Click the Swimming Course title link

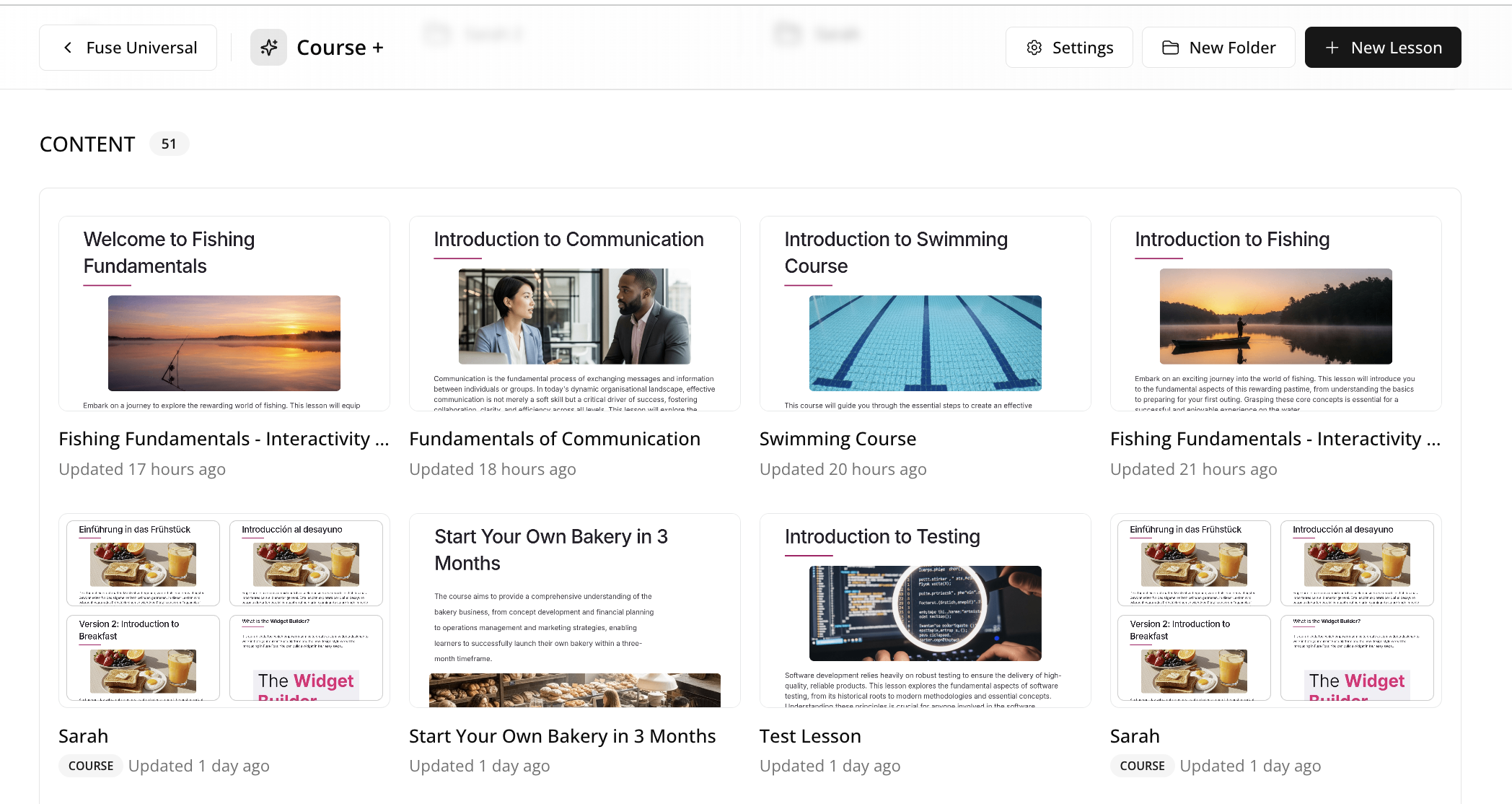point(838,439)
